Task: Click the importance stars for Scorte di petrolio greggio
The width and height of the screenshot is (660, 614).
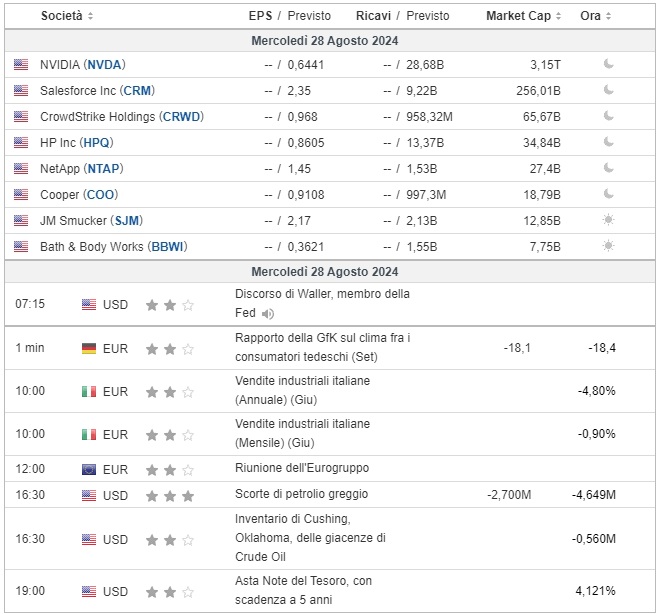Action: (170, 496)
